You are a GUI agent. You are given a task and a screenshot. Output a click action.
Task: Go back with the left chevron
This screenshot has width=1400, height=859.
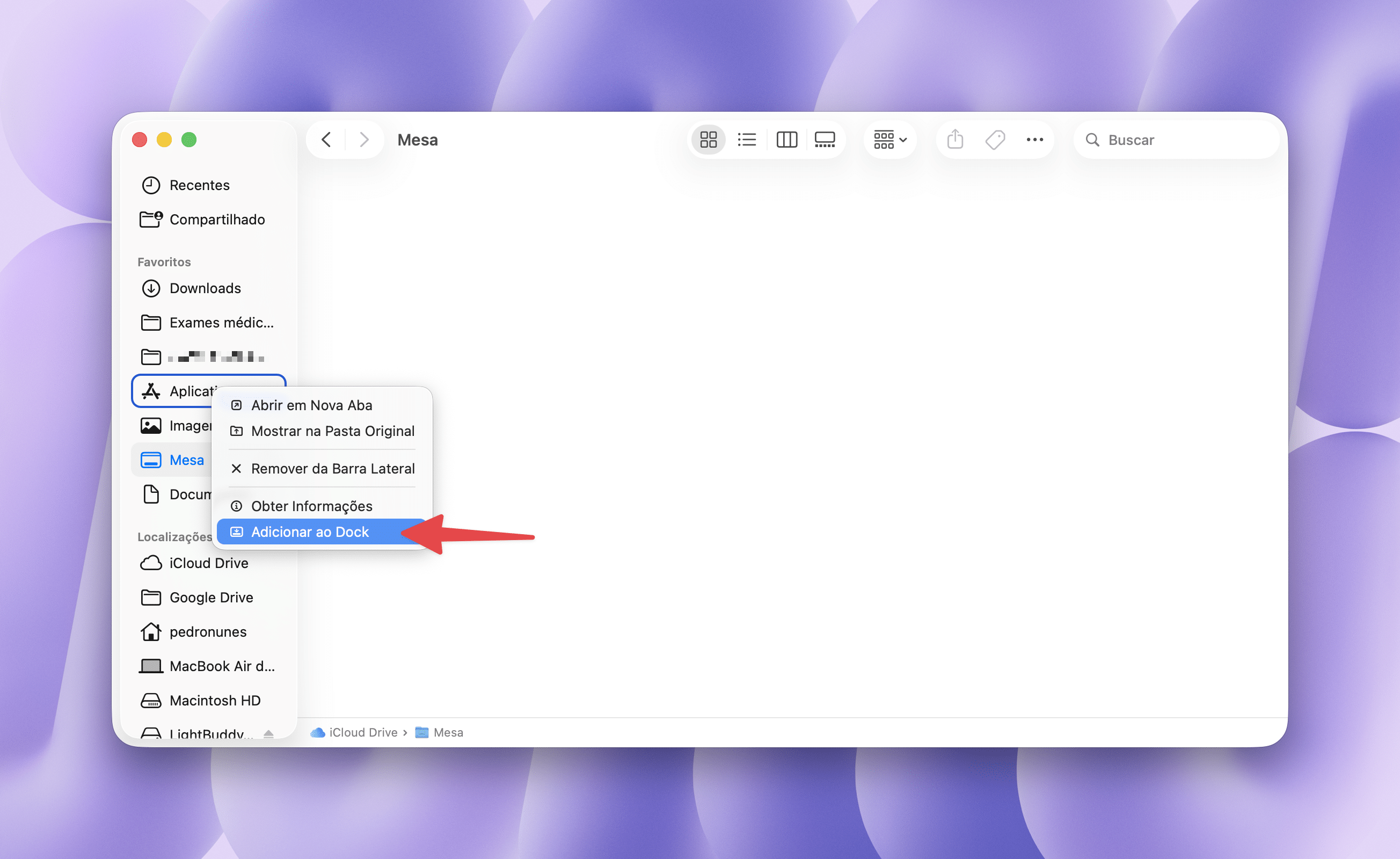pos(326,140)
